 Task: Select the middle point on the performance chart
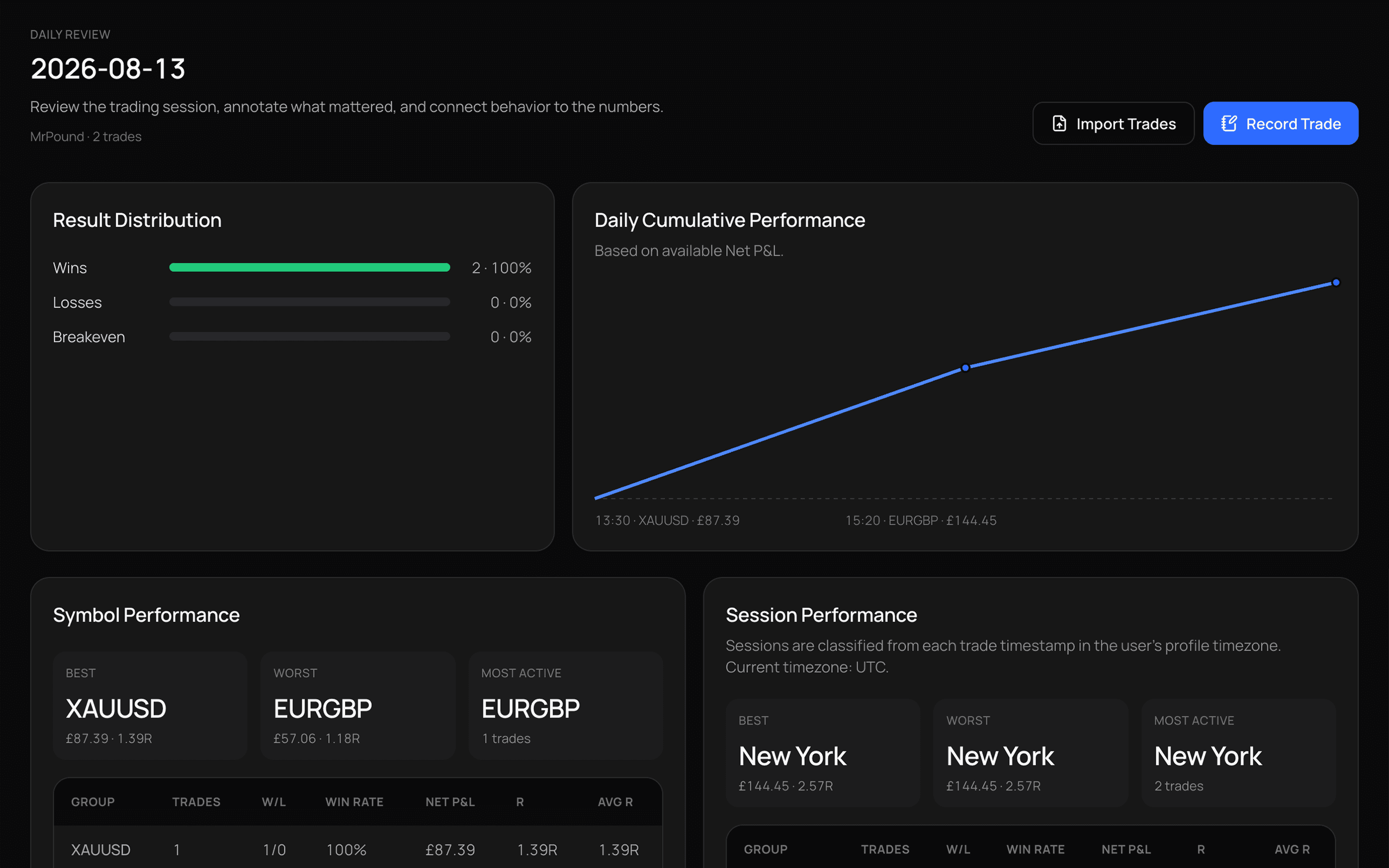pos(965,368)
